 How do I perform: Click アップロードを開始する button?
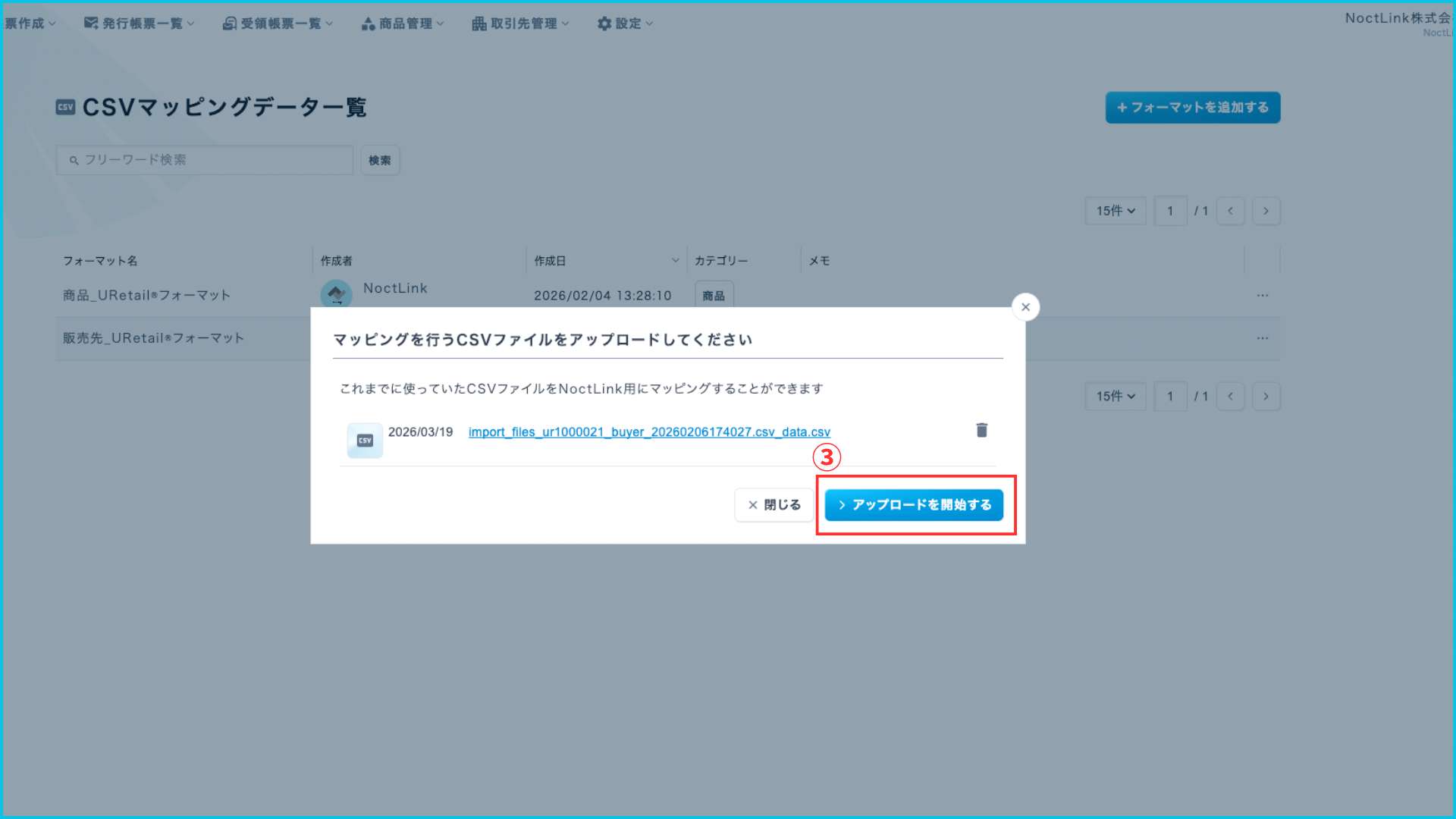(914, 505)
